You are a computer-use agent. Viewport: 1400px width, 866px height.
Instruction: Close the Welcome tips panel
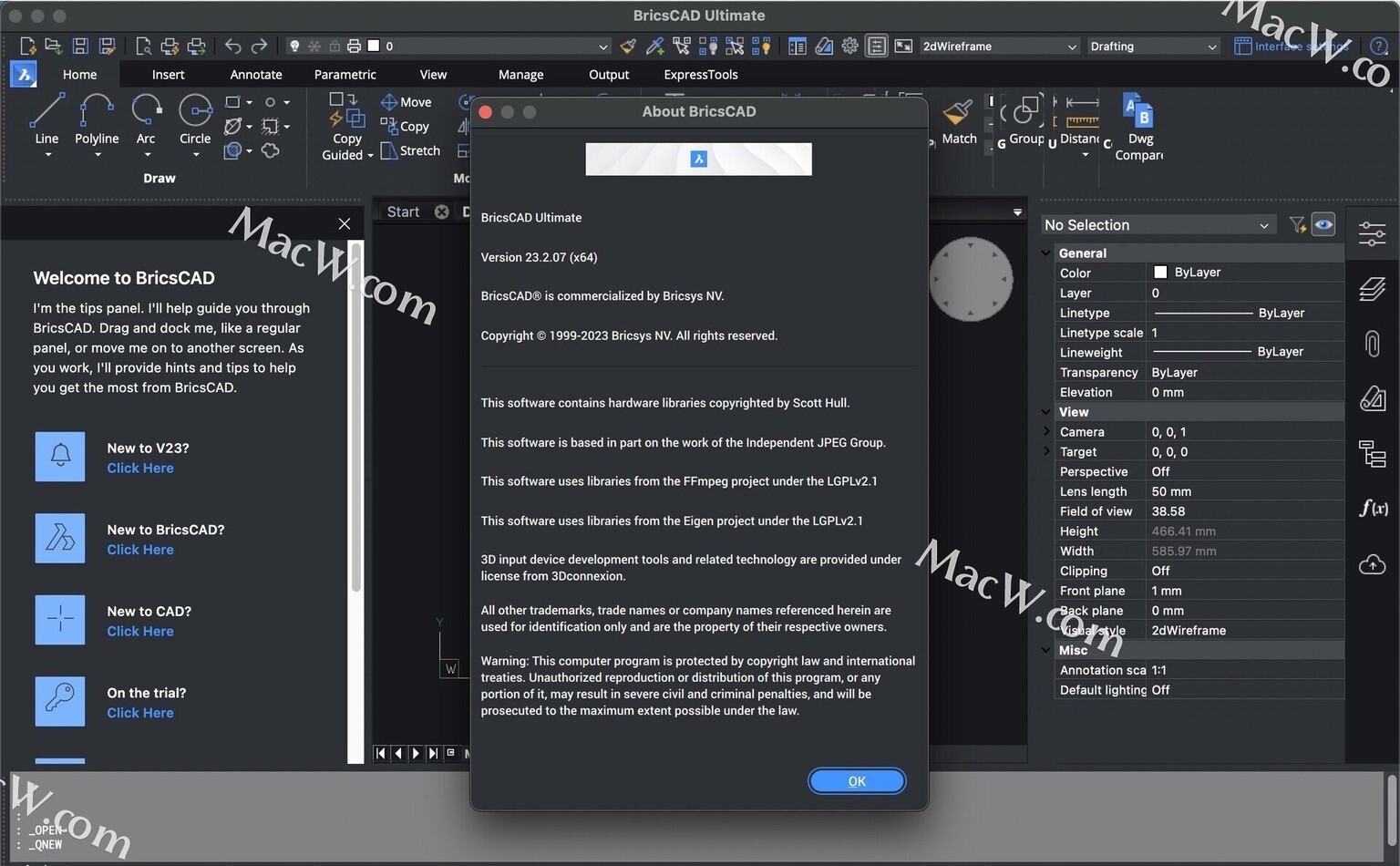344,223
